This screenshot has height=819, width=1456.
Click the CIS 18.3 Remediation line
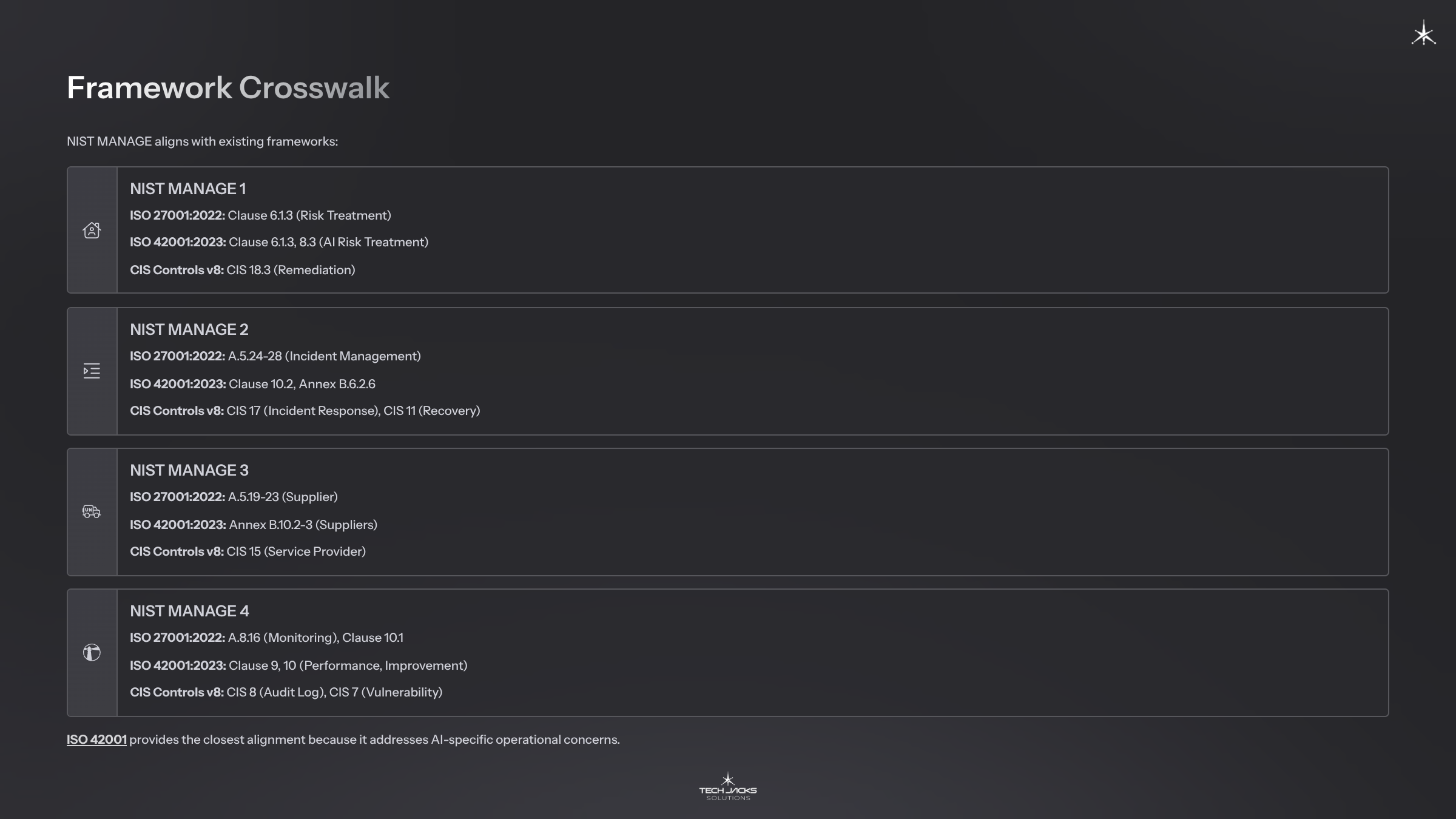click(242, 270)
